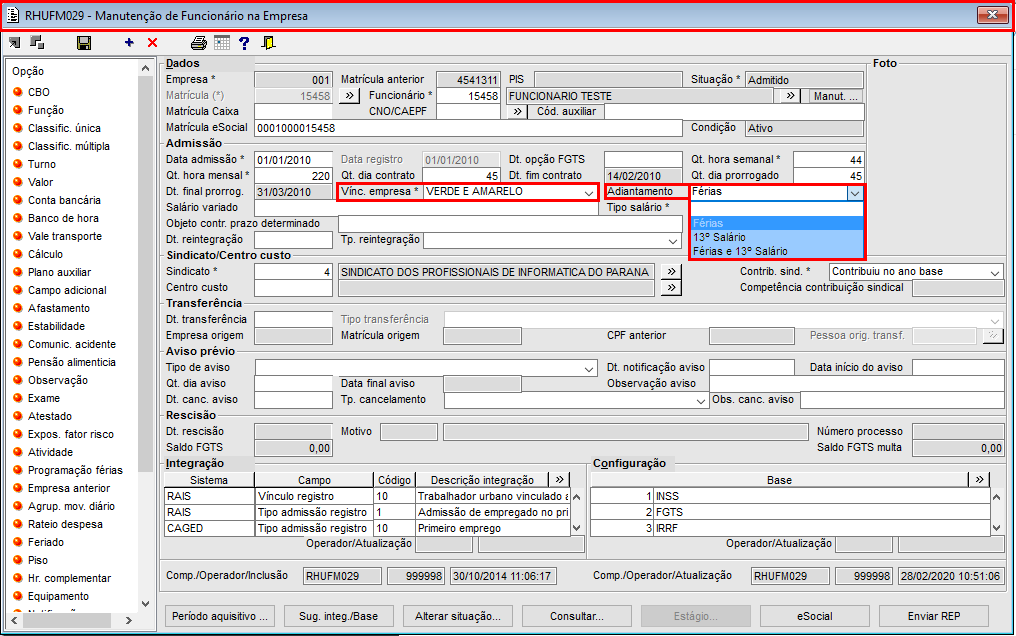
Task: Click the Enviar REP button
Action: [934, 616]
